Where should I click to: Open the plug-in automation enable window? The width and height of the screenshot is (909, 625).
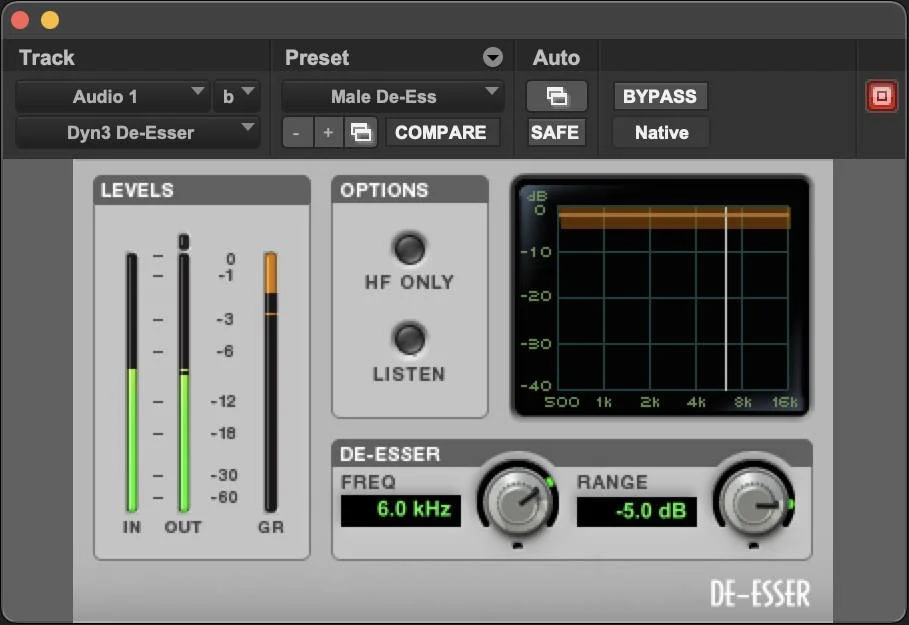point(557,96)
